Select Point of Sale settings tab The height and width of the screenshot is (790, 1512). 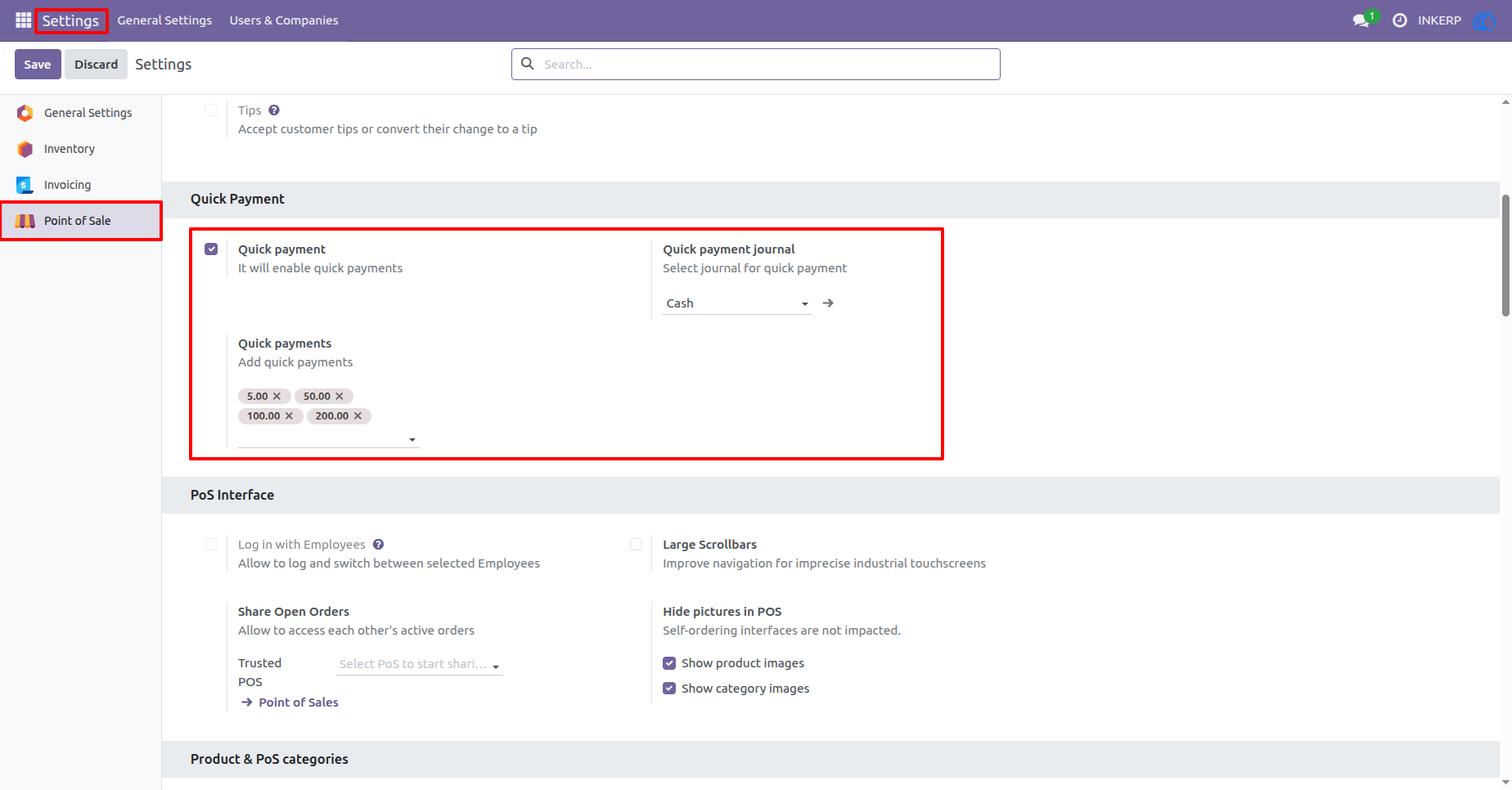(x=80, y=221)
